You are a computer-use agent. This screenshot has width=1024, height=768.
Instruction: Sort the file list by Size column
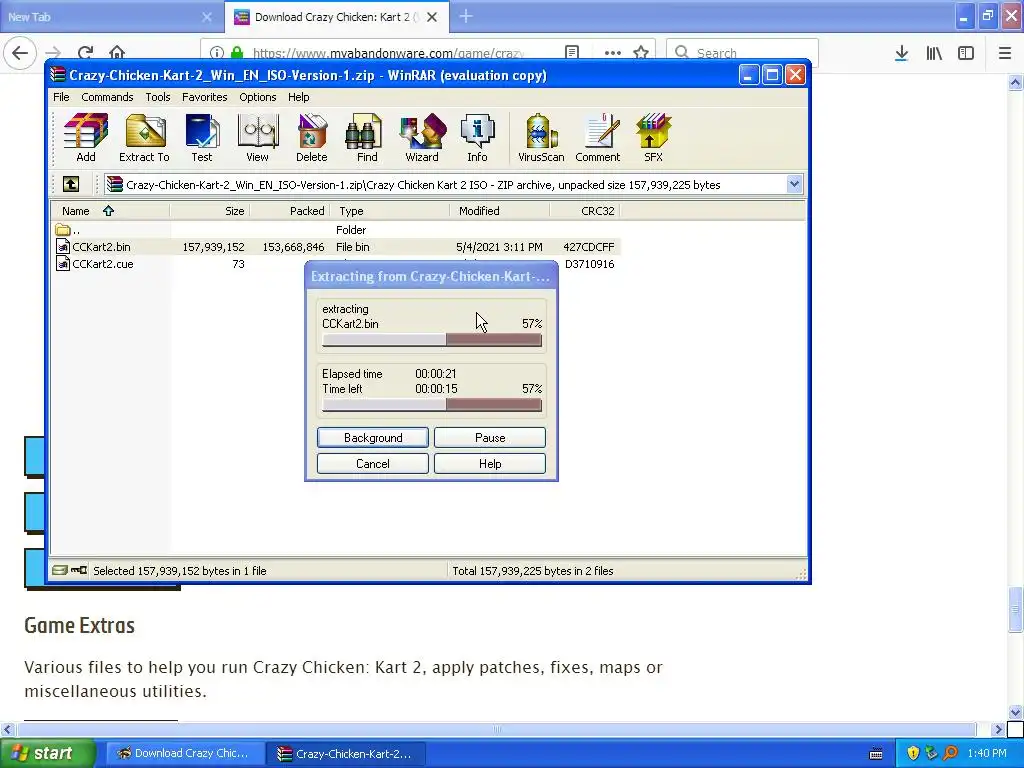(x=210, y=211)
